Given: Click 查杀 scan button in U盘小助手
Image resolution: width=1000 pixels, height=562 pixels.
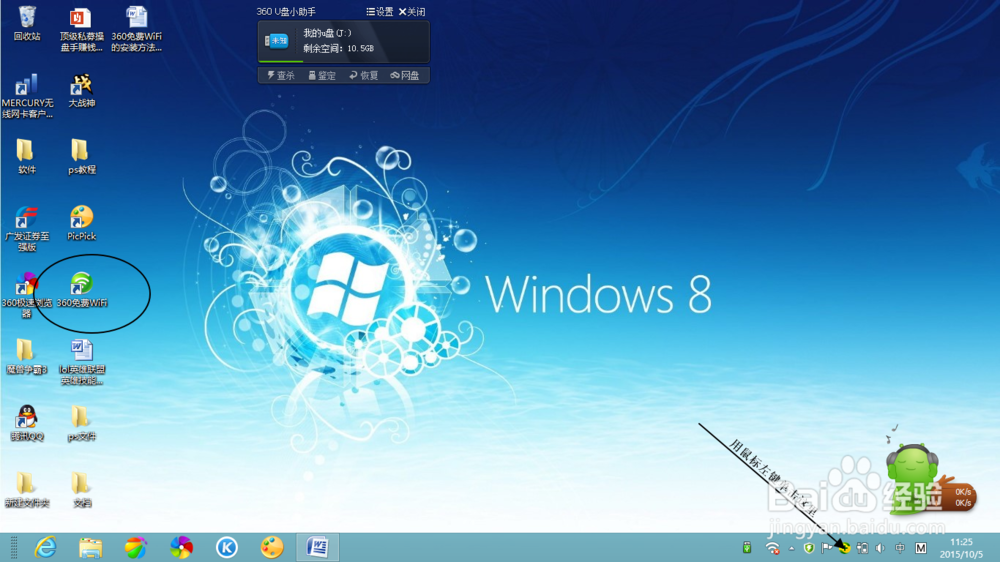Looking at the screenshot, I should (281, 75).
